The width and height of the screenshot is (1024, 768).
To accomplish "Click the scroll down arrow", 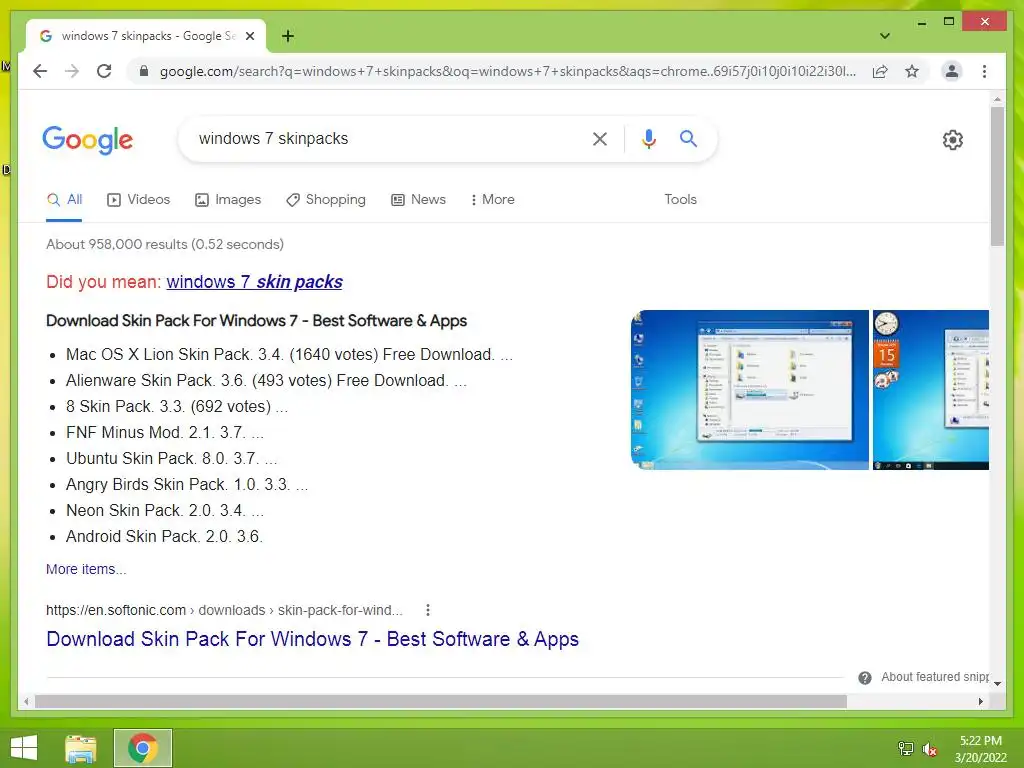I will click(997, 684).
